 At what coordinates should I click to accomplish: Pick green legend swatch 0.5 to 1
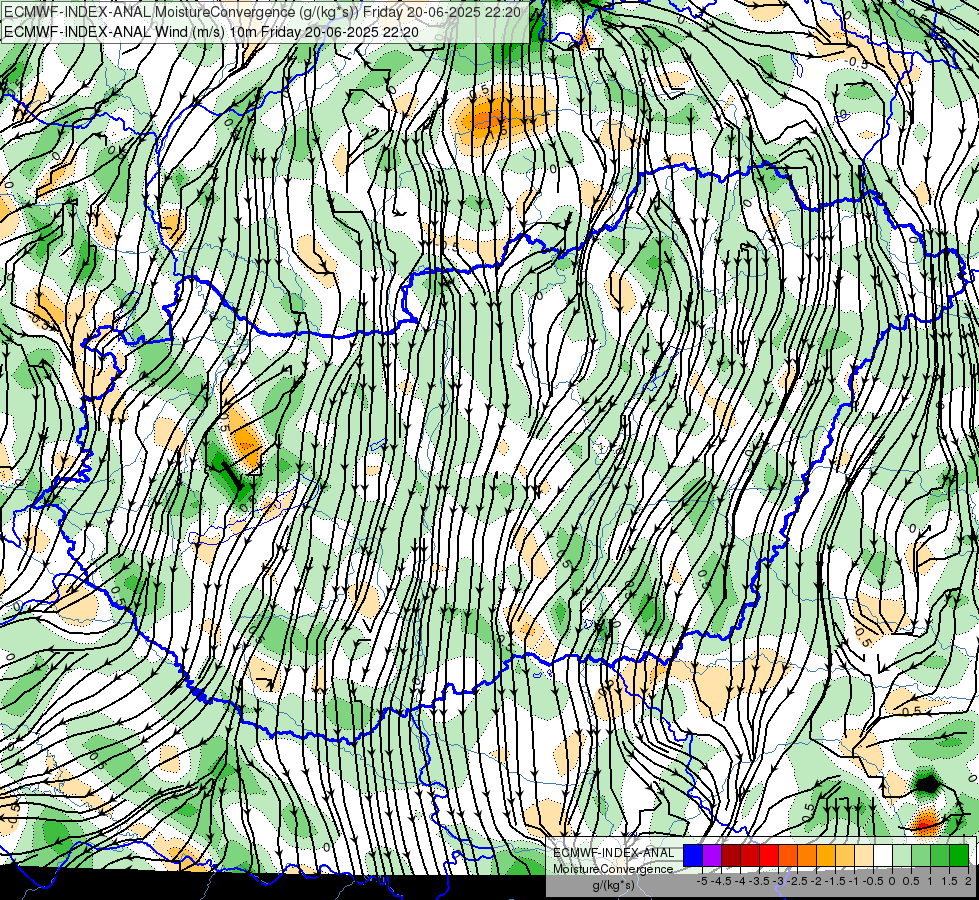[921, 856]
